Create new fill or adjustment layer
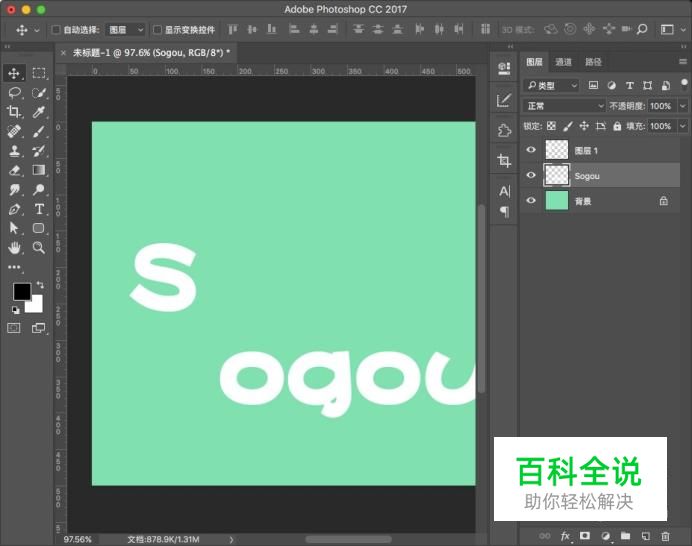The image size is (692, 546). pyautogui.click(x=606, y=536)
